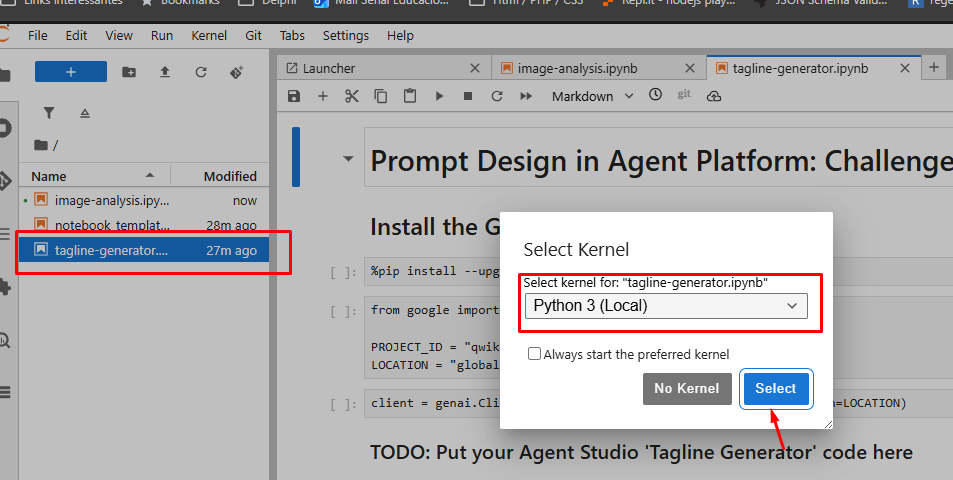Image resolution: width=953 pixels, height=480 pixels.
Task: Open the Settings menu
Action: pyautogui.click(x=345, y=35)
